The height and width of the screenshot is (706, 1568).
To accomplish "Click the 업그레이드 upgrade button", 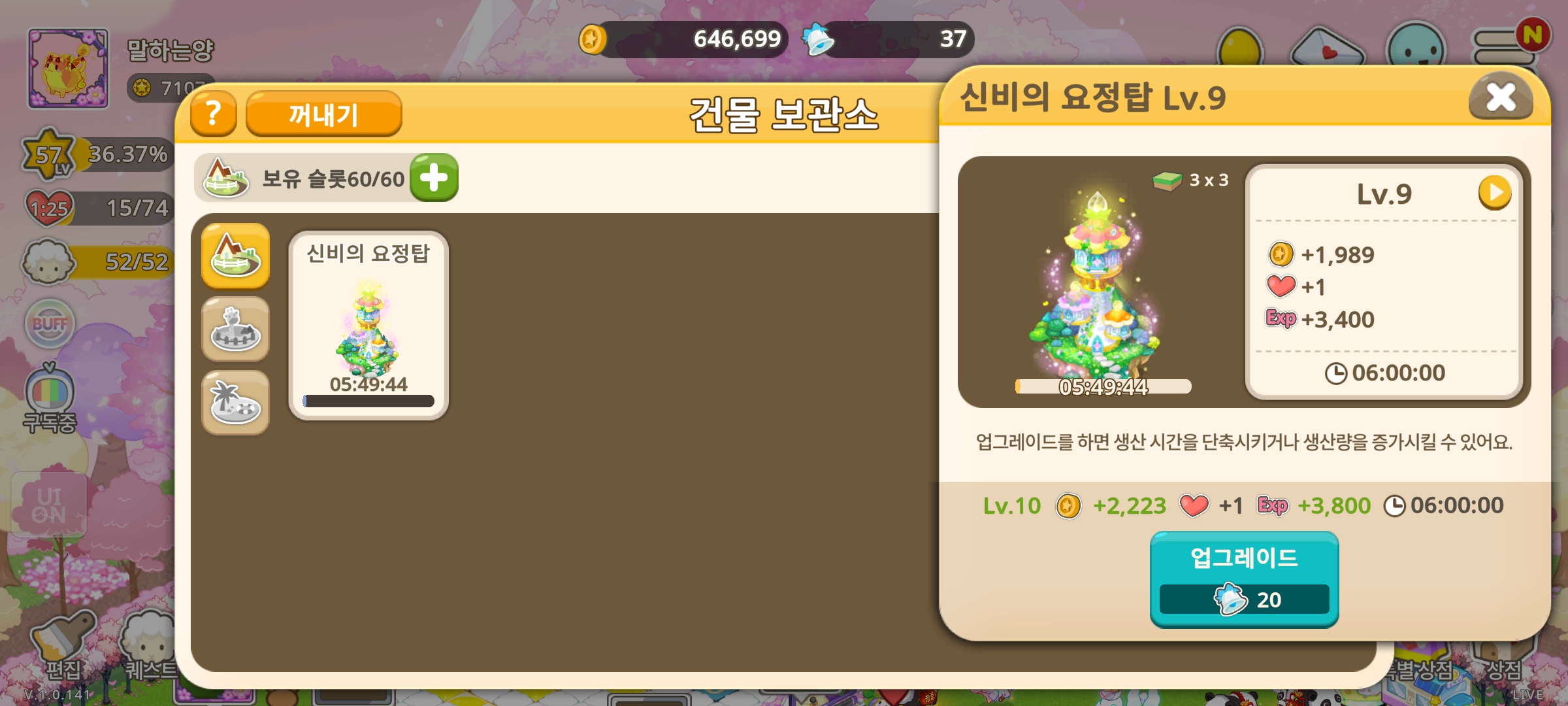I will (1244, 579).
